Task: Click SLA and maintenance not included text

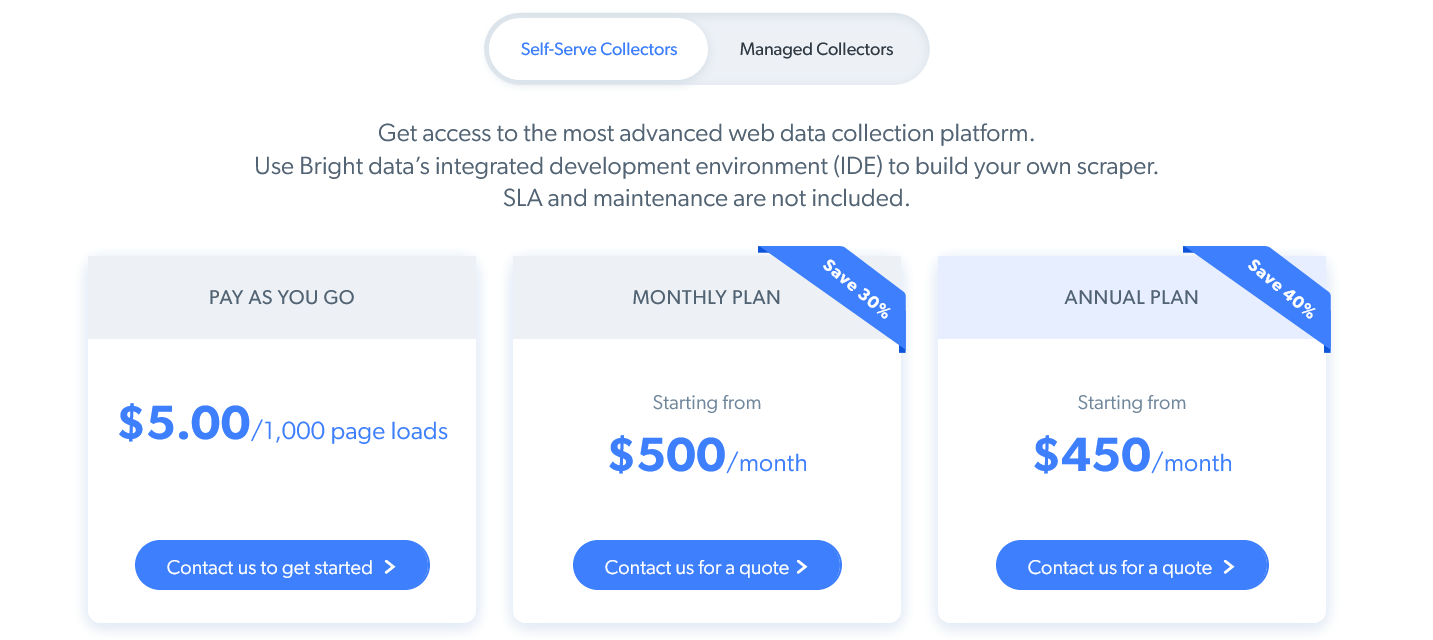Action: (706, 198)
